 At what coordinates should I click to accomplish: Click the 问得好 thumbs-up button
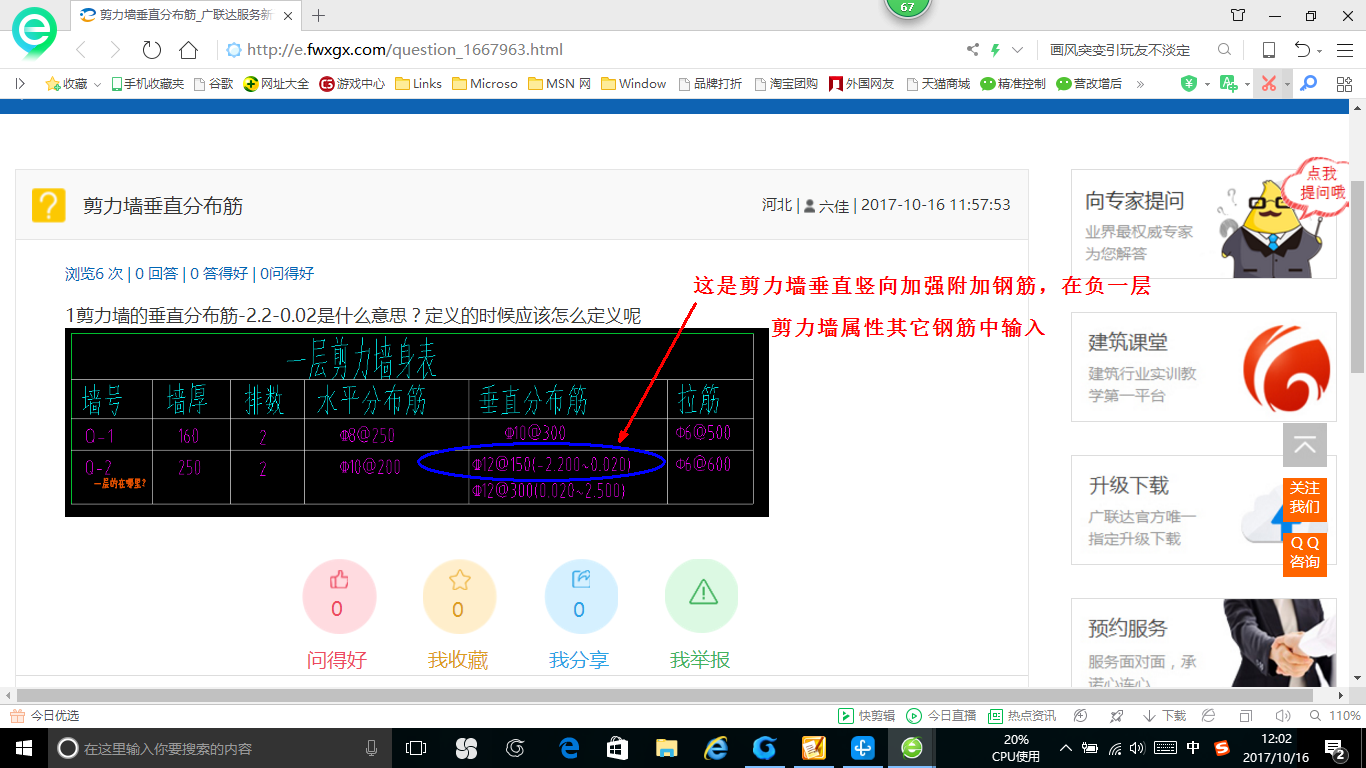pos(338,597)
